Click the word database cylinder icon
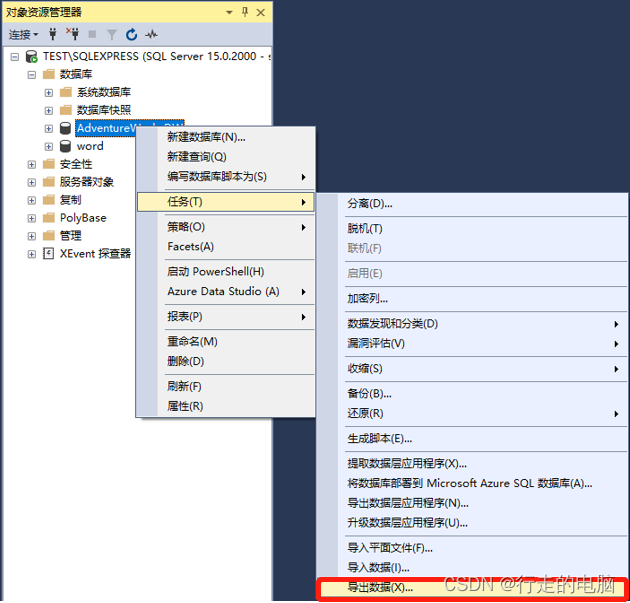 tap(65, 146)
